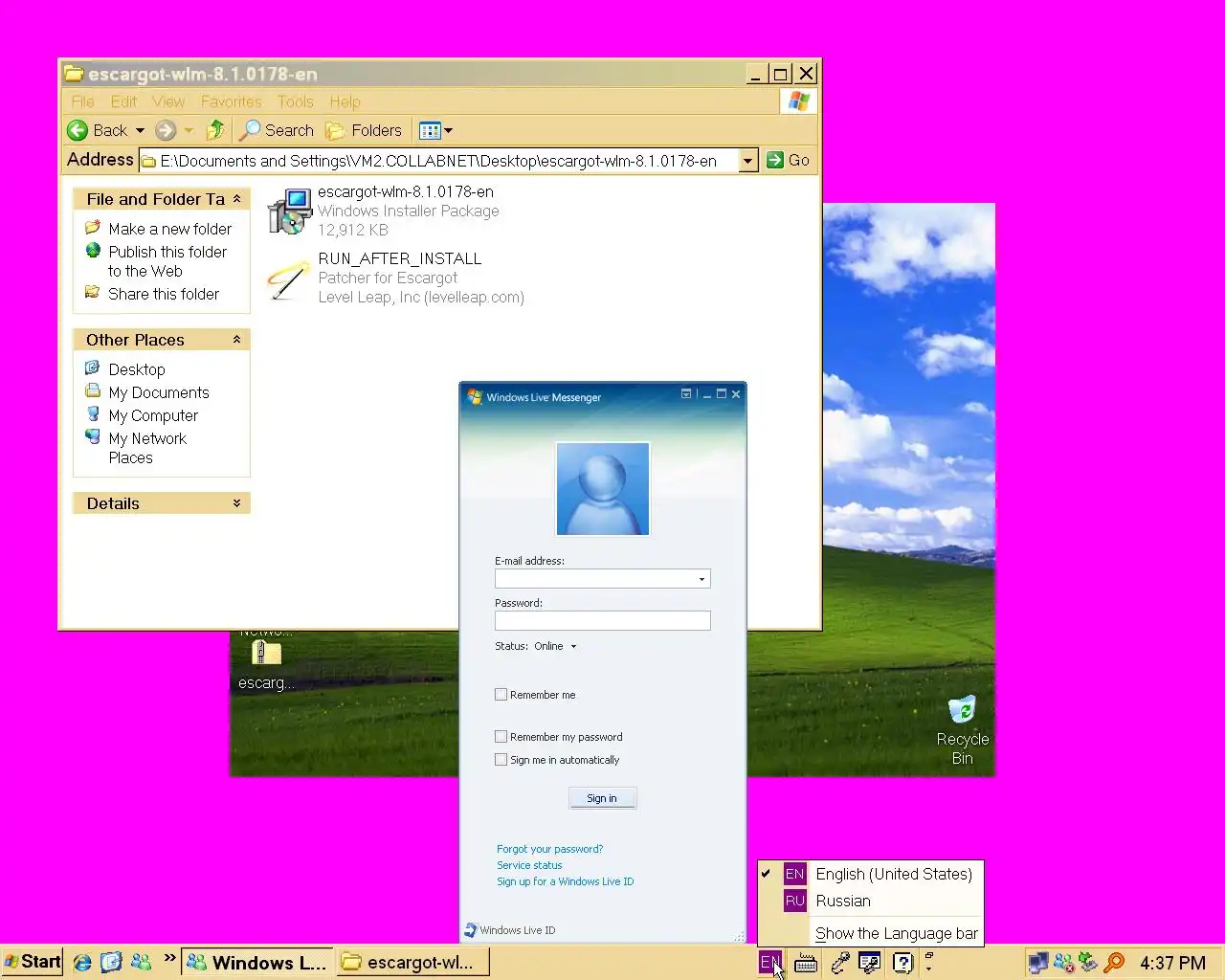The image size is (1225, 980).
Task: Open the Forward button history dropdown arrow
Action: pyautogui.click(x=189, y=130)
